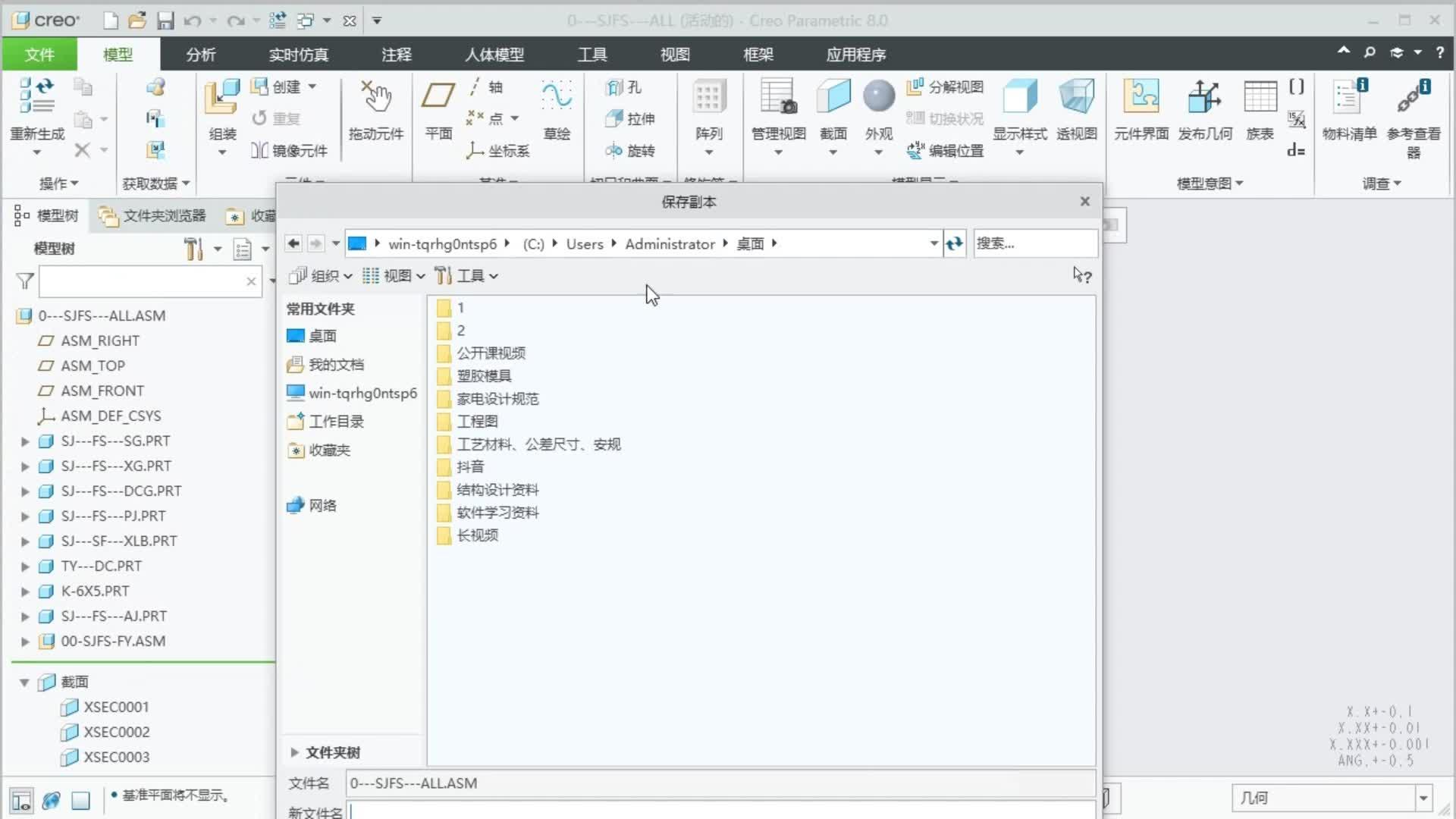Screen dimensions: 1456x819
Task: Click the 孔 (Hole) feature icon
Action: pyautogui.click(x=622, y=87)
